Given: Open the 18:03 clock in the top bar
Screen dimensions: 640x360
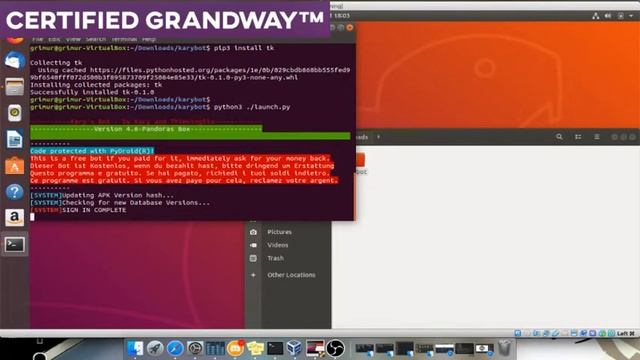Looking at the screenshot, I should pos(342,16).
